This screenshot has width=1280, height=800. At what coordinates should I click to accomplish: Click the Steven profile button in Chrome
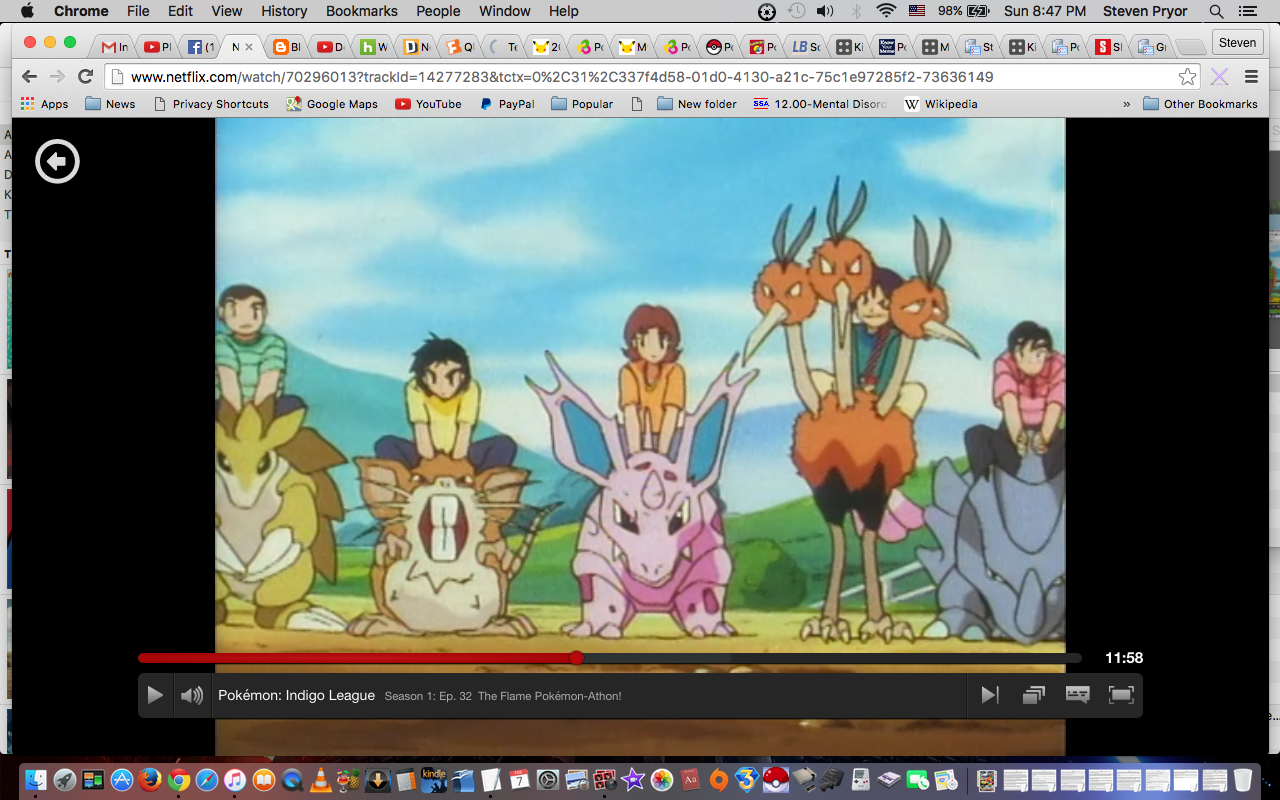(x=1237, y=43)
